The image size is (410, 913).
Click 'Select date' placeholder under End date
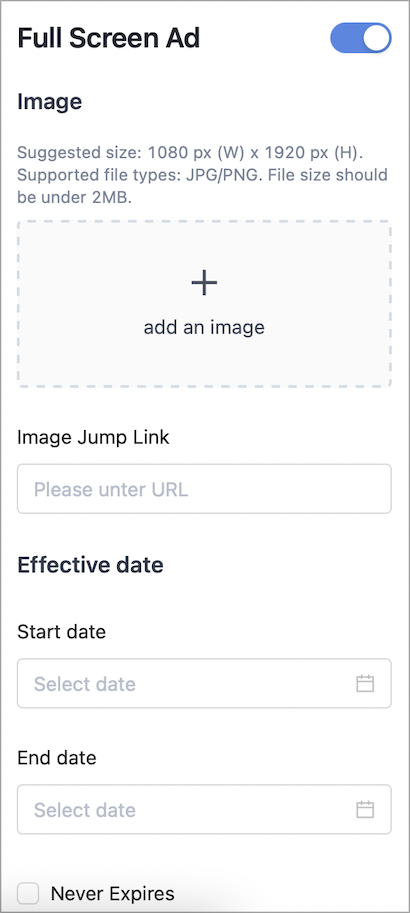tap(84, 810)
